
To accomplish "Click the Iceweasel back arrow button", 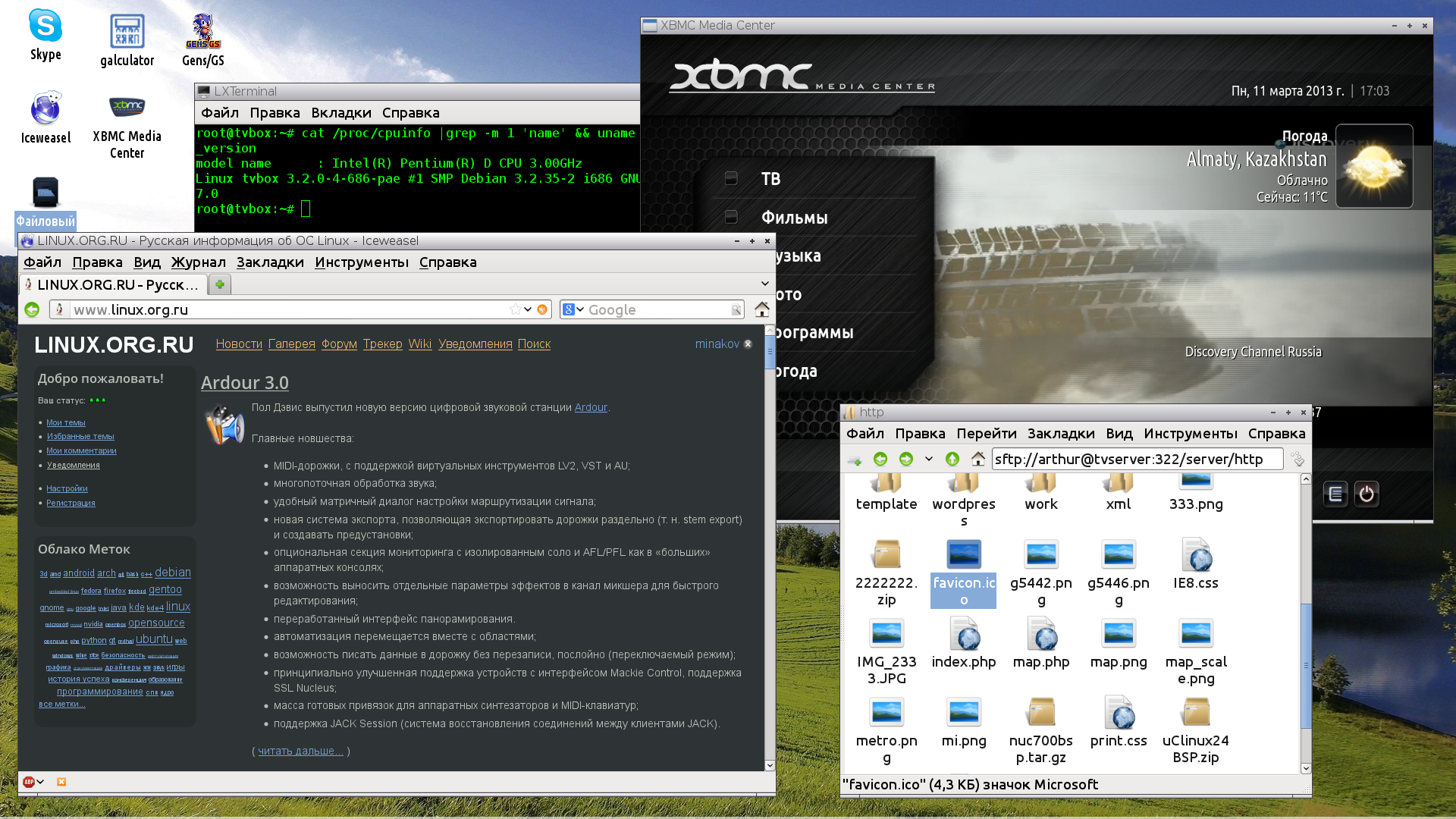I will coord(32,309).
